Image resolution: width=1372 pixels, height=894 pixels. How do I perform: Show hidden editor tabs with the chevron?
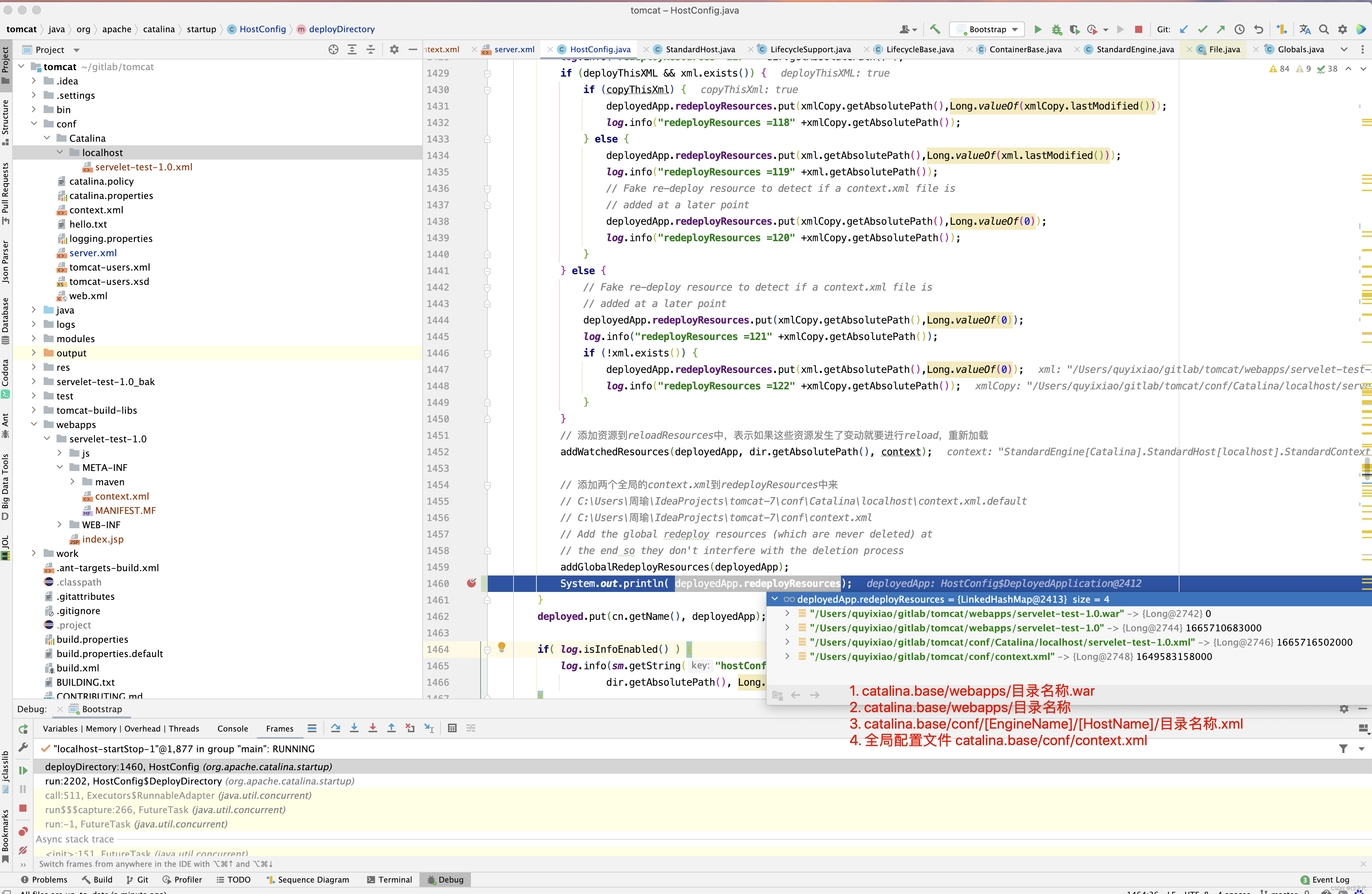1344,50
